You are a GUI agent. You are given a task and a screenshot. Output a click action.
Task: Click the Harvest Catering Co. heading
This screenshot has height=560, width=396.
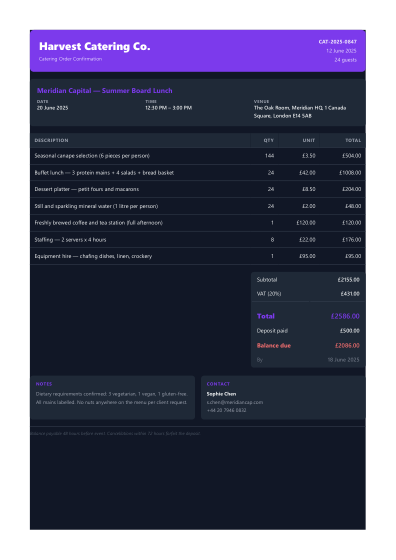(95, 46)
